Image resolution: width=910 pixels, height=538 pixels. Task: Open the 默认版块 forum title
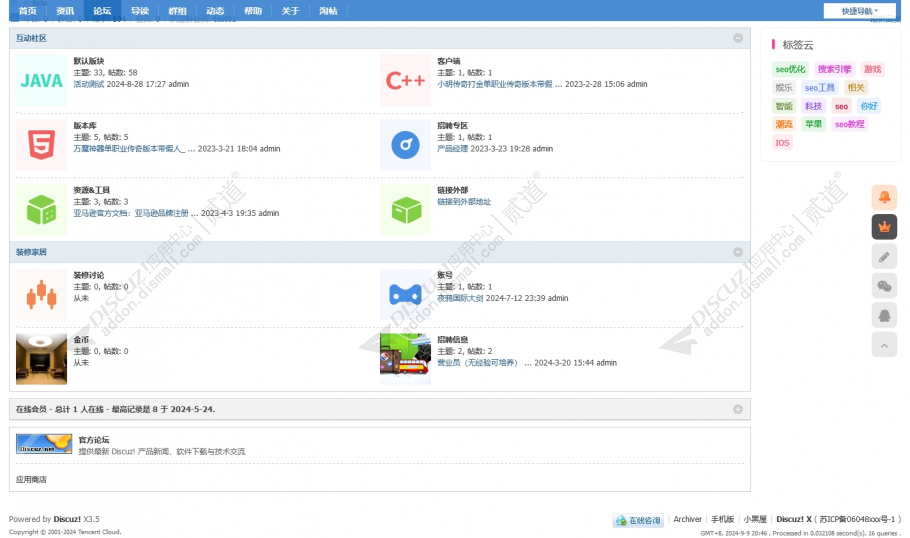pos(89,61)
